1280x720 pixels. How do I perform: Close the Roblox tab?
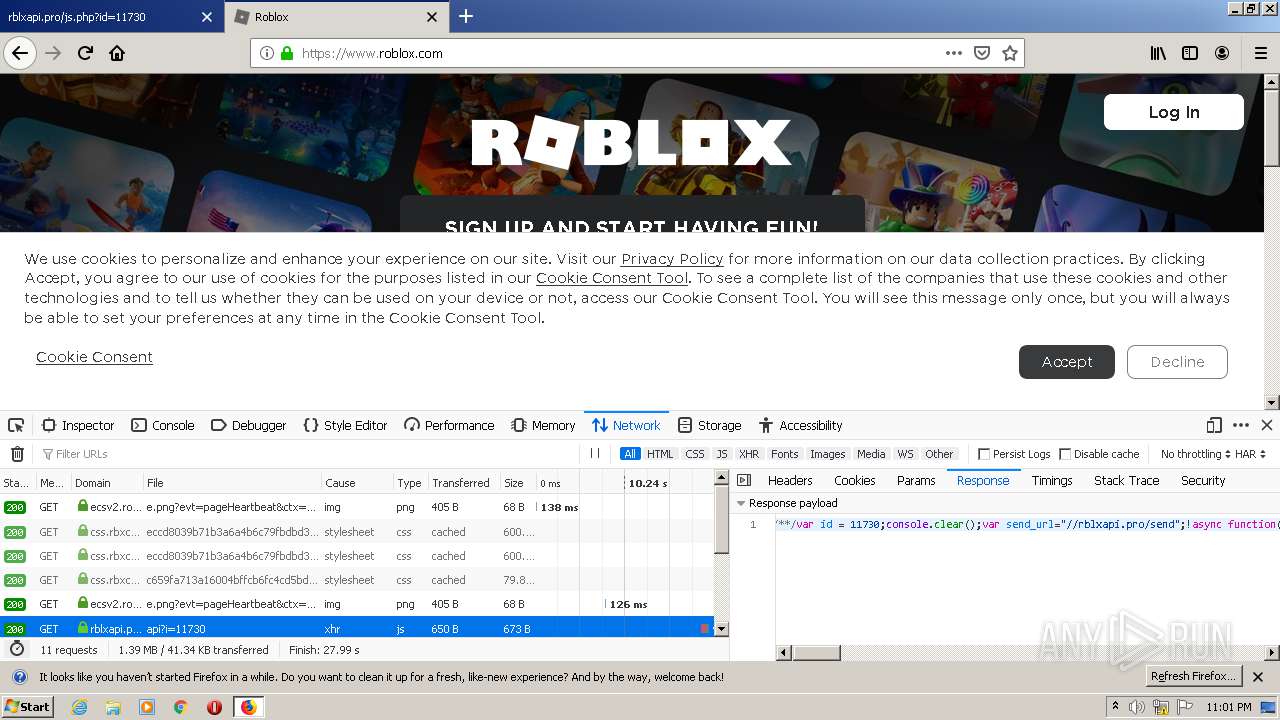click(432, 17)
